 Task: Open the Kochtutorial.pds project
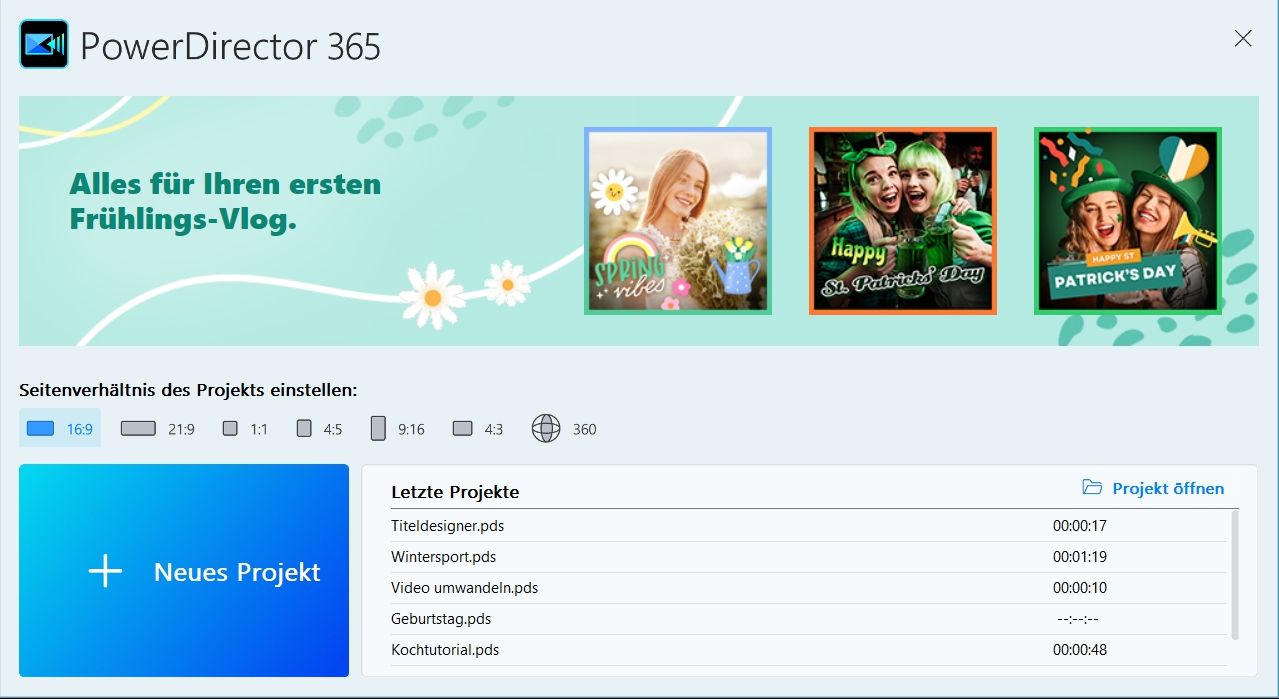point(445,650)
